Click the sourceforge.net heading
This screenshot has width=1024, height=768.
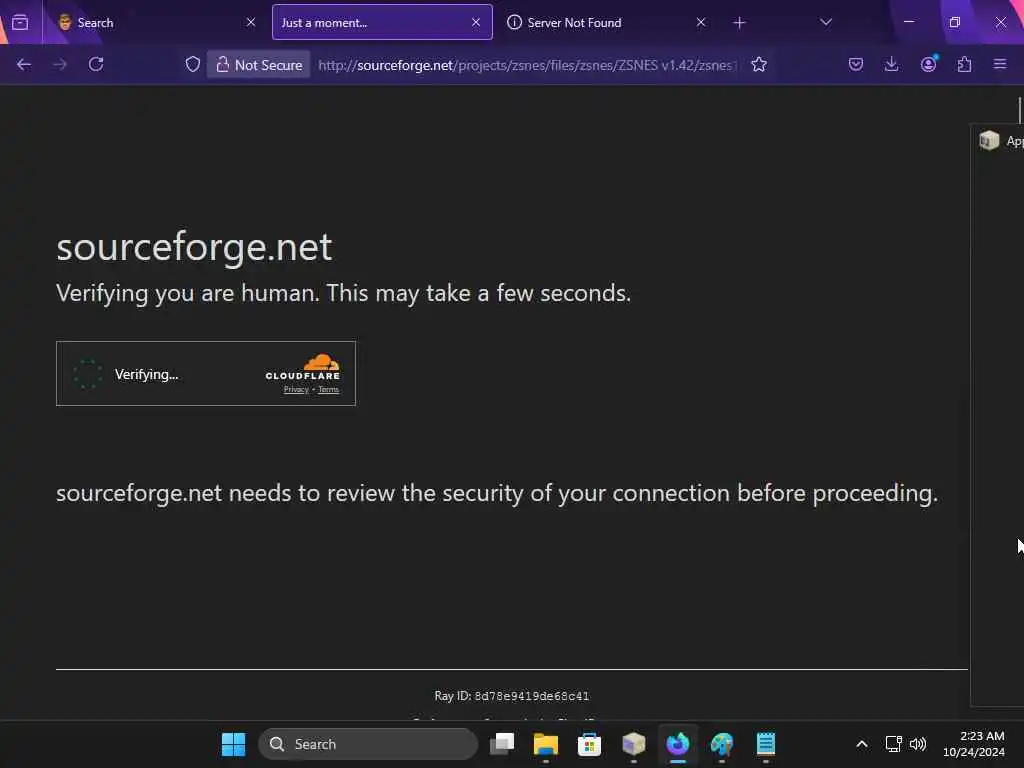194,248
